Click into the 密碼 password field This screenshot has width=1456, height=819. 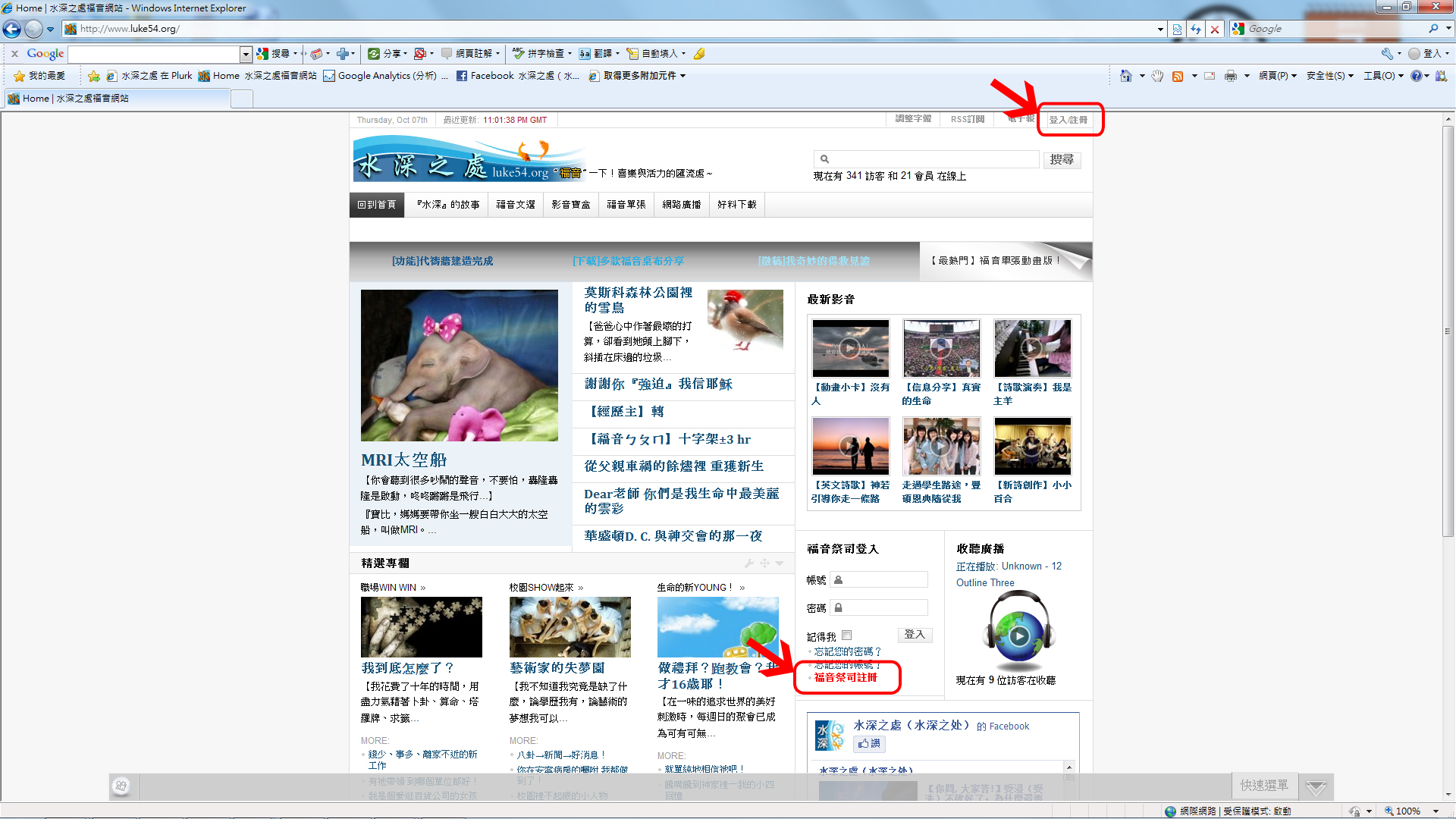[x=880, y=607]
